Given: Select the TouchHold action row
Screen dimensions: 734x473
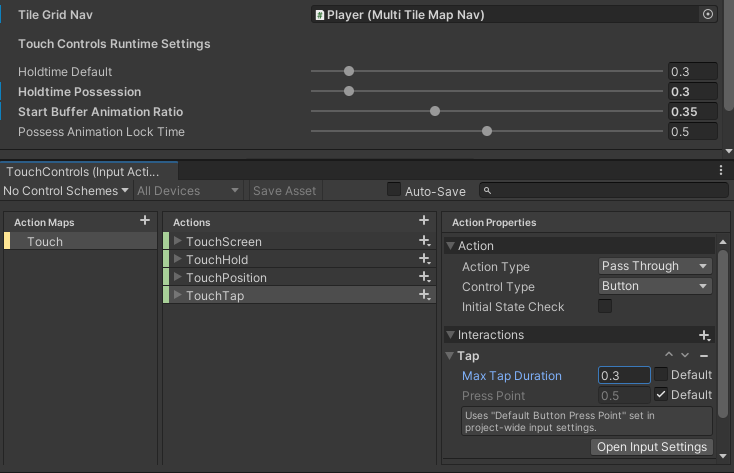Looking at the screenshot, I should click(300, 259).
